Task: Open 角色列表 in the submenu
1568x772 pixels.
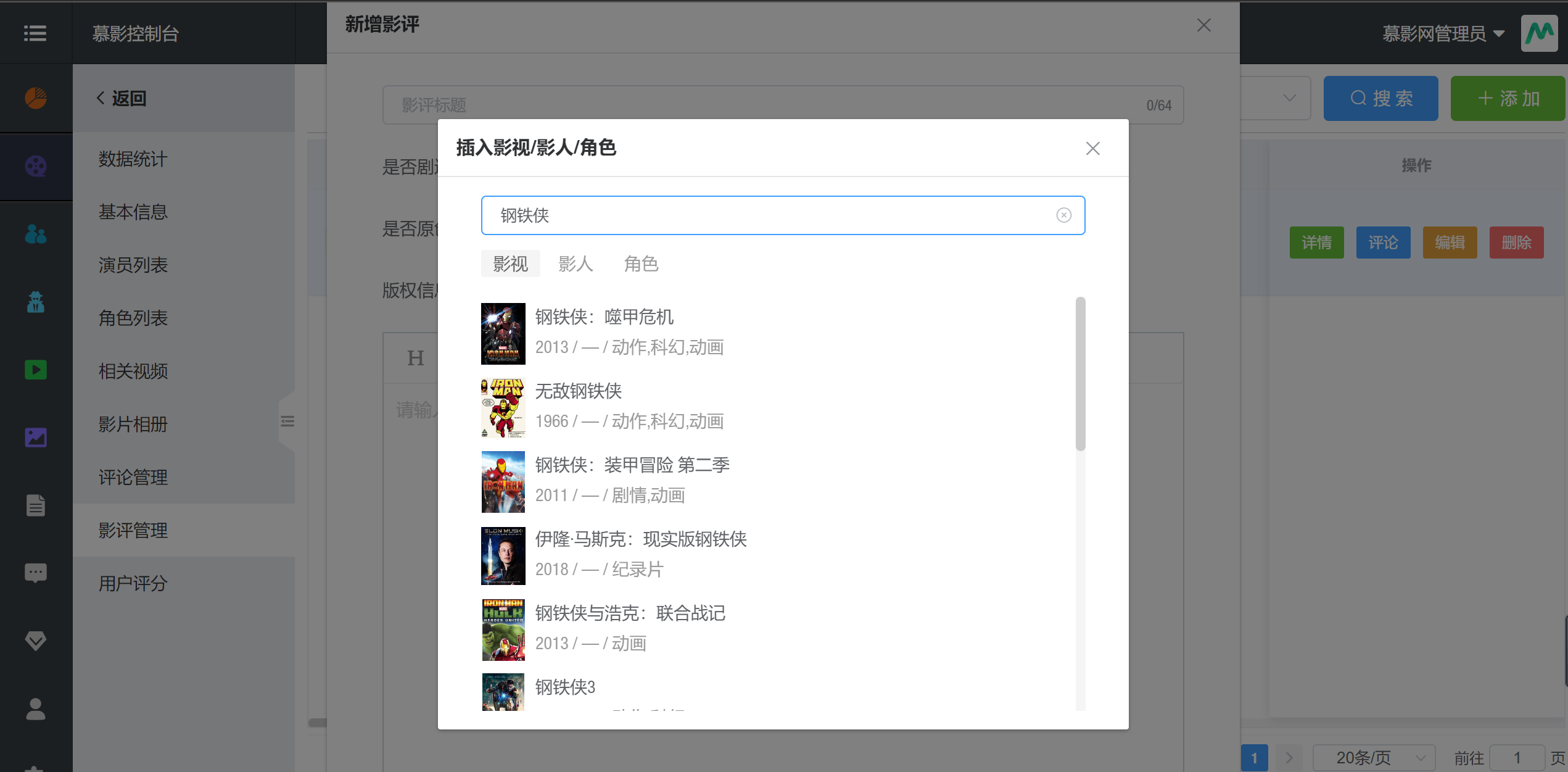Action: (184, 318)
